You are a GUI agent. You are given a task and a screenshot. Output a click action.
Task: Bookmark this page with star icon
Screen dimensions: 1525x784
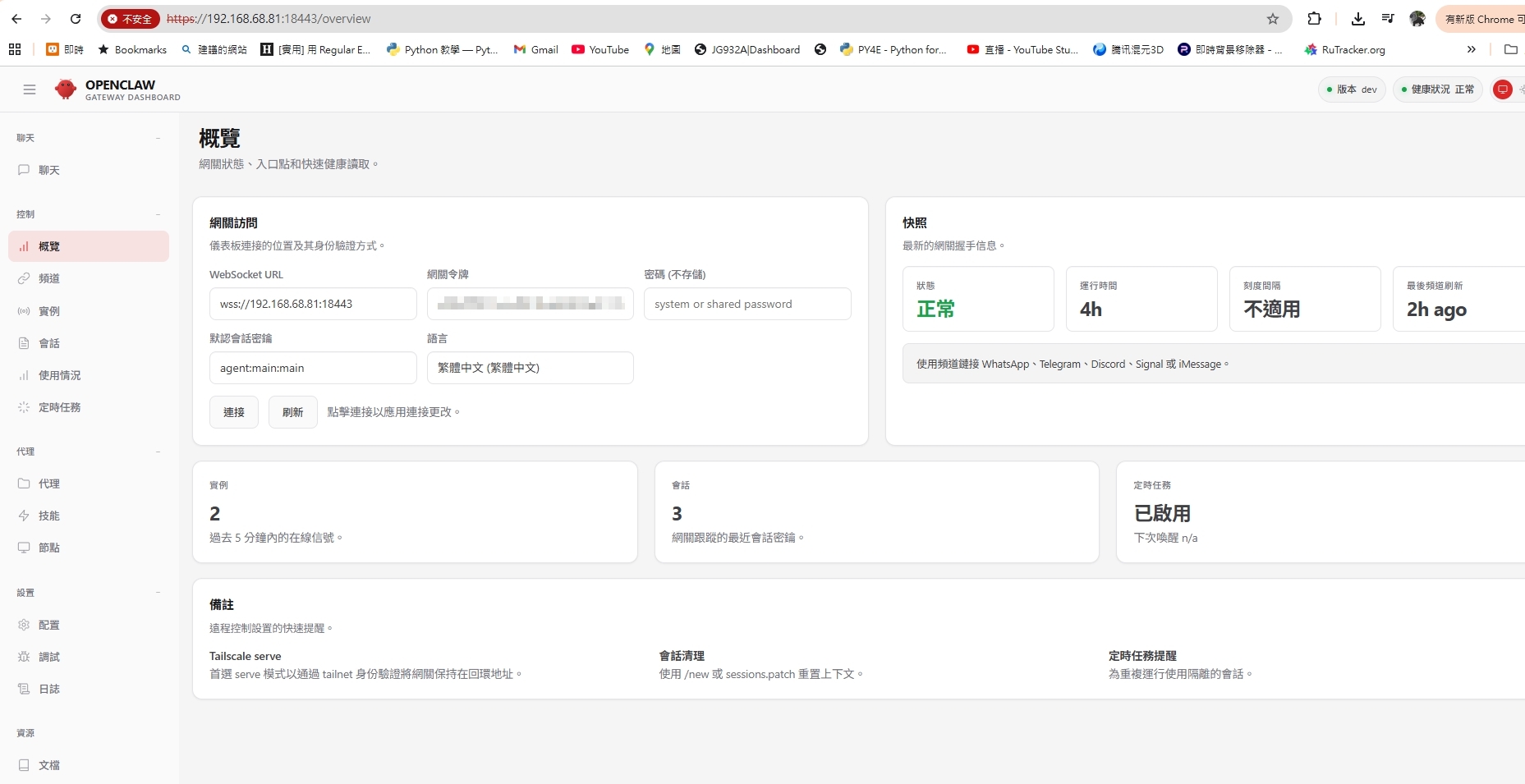1272,19
